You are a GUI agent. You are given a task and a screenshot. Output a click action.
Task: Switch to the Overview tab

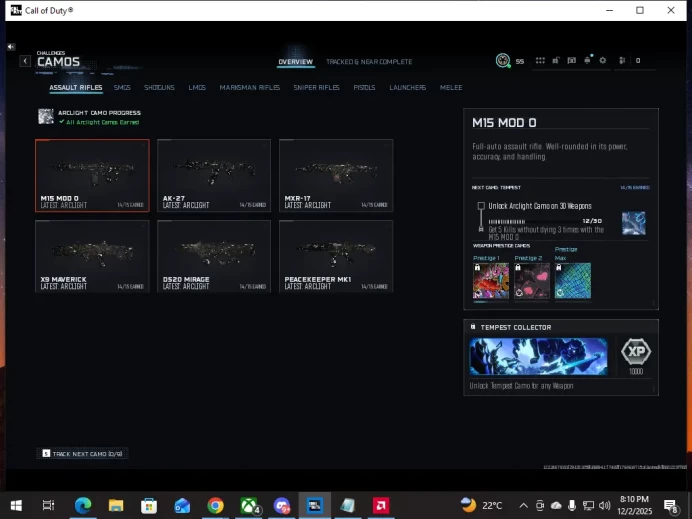point(296,62)
